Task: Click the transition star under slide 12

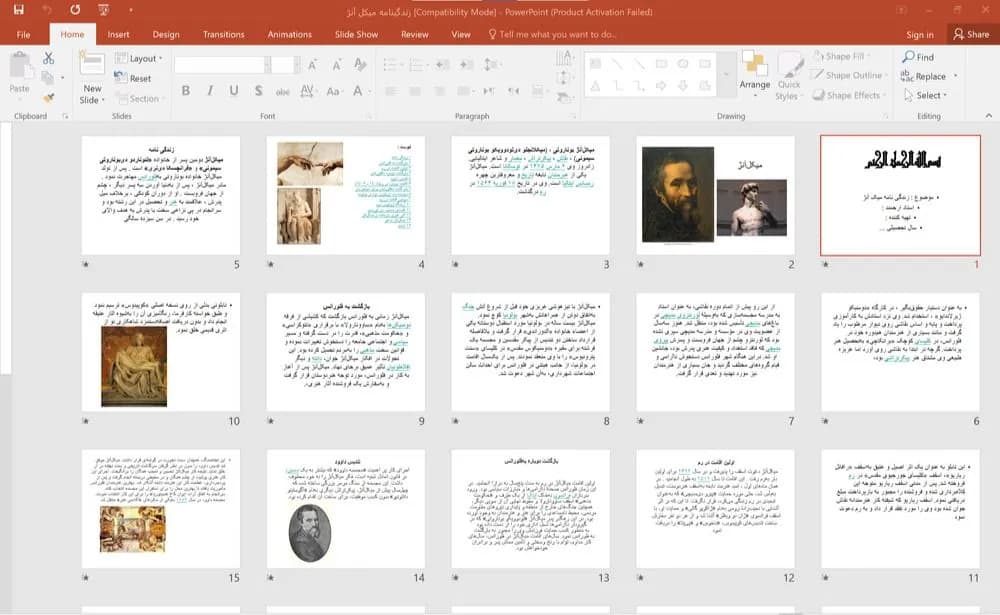Action: coord(640,577)
